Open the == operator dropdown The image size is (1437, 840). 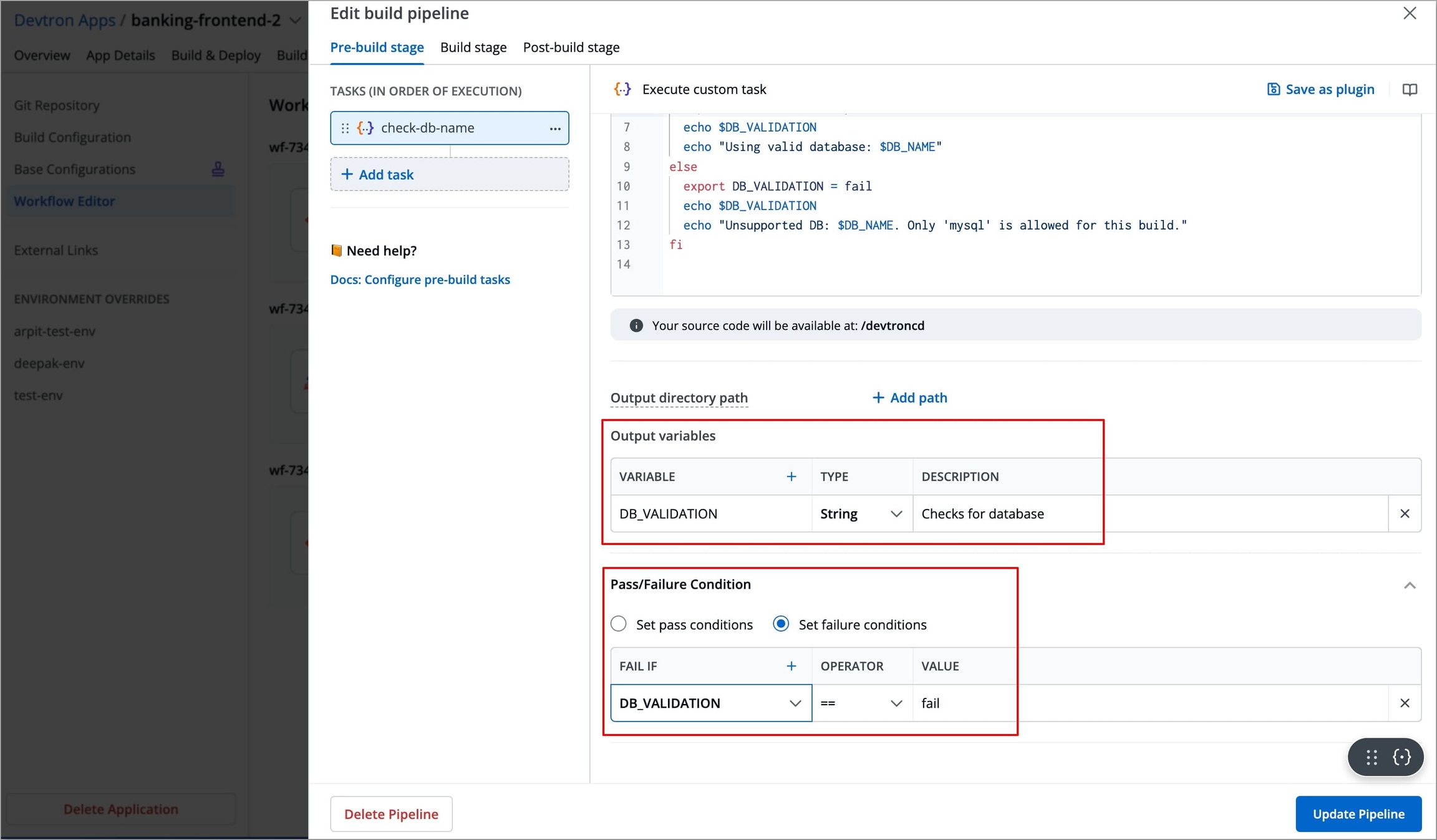coord(861,703)
